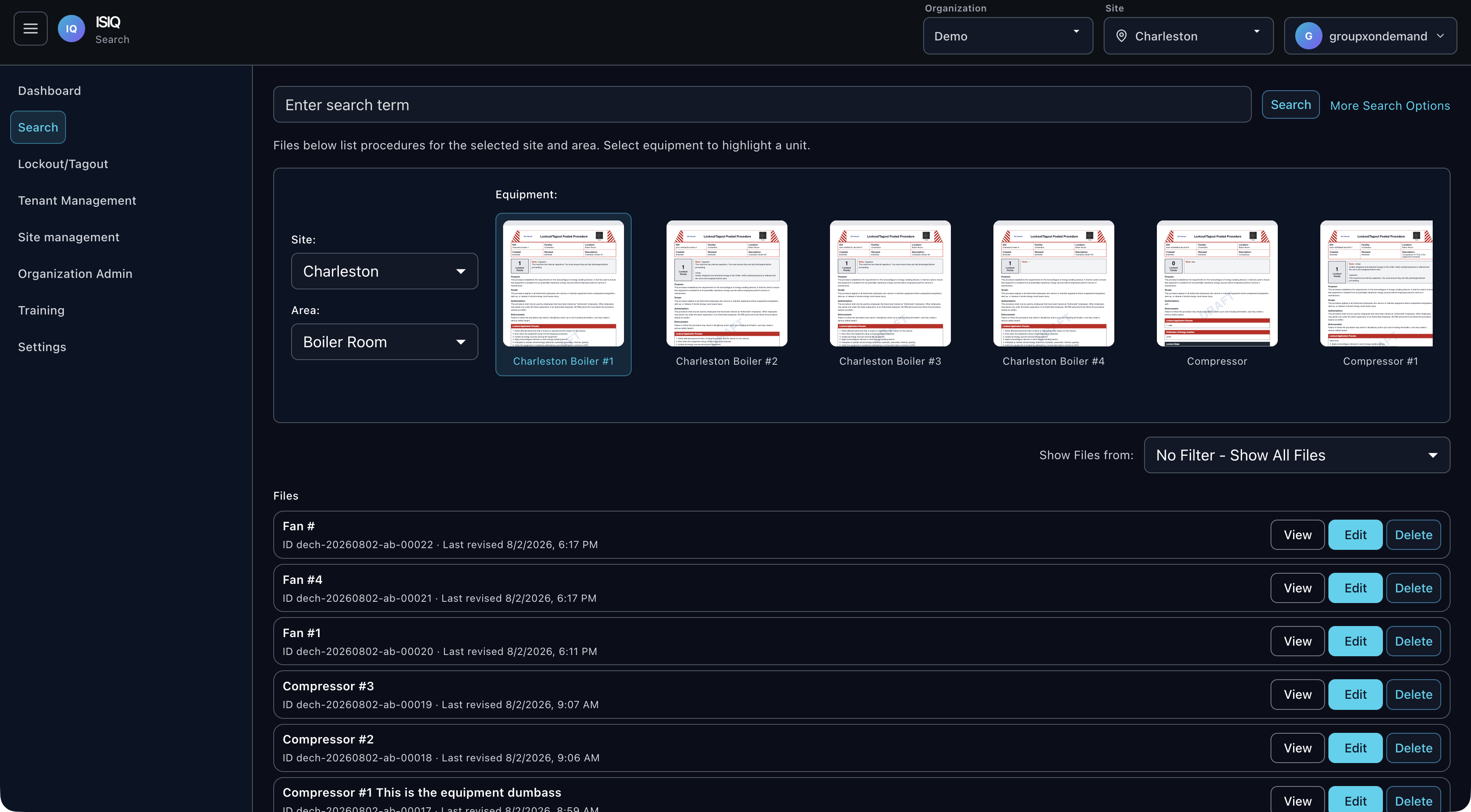Delete the Fan # file
The image size is (1471, 812).
[1413, 535]
